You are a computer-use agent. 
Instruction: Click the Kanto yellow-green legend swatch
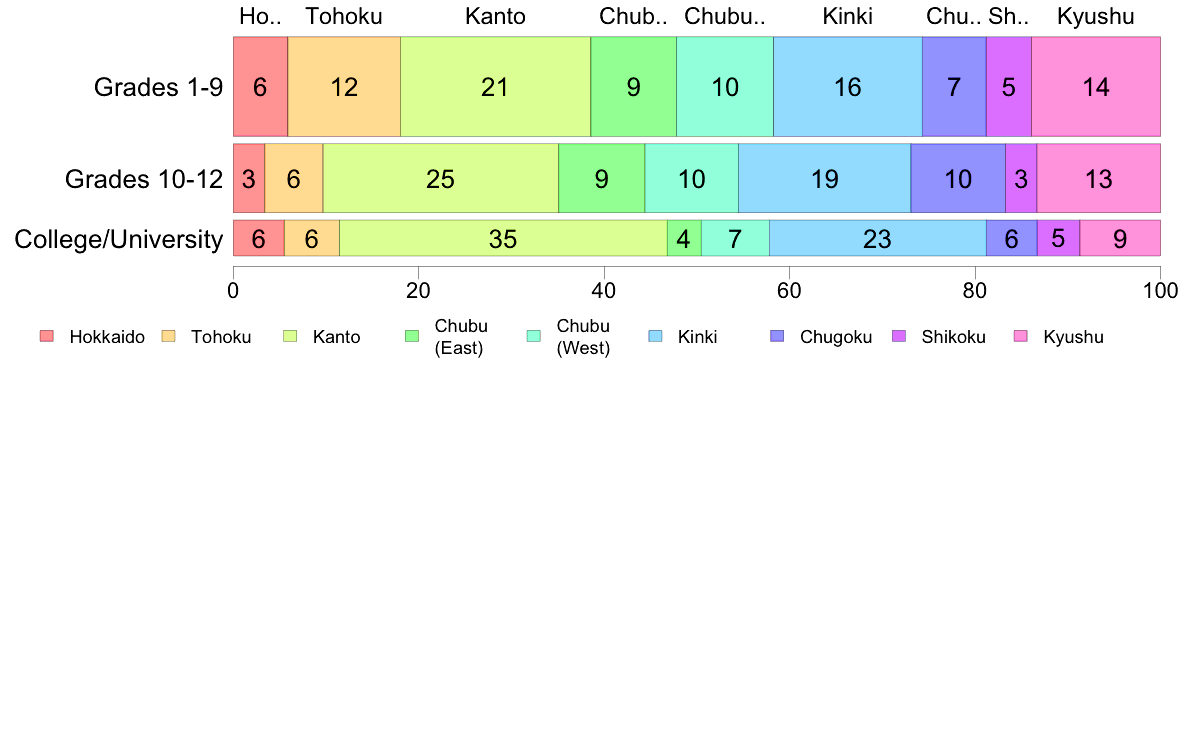point(290,337)
